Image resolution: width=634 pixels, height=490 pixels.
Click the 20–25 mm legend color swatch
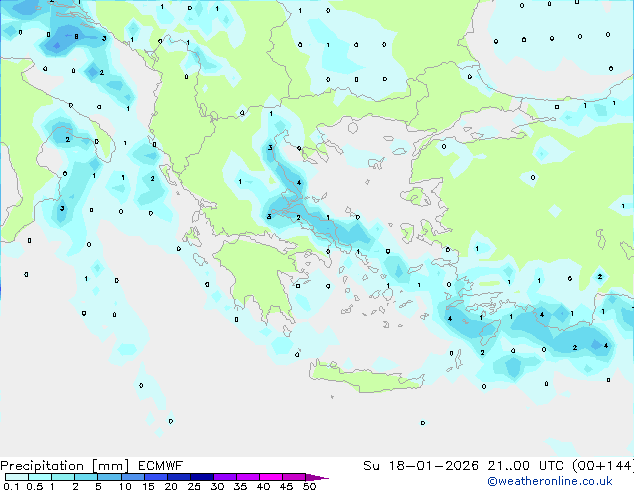coord(178,477)
